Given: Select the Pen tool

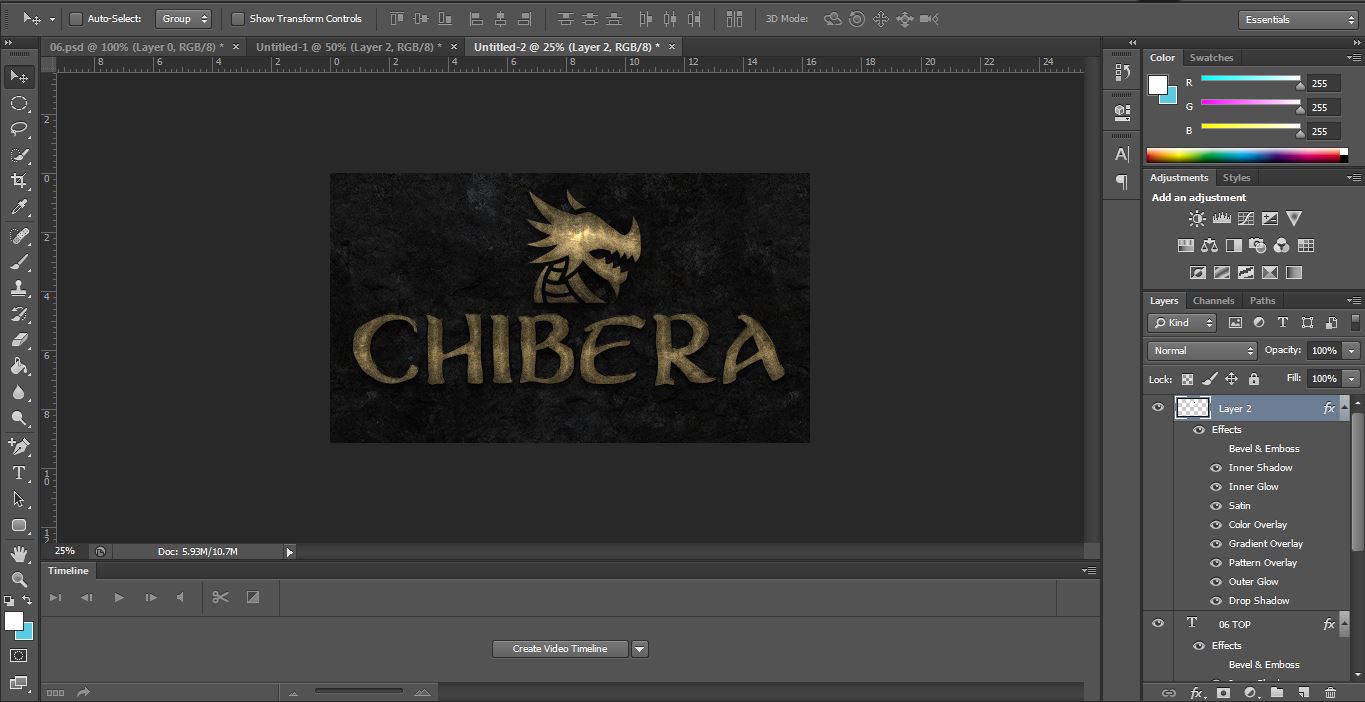Looking at the screenshot, I should point(19,446).
